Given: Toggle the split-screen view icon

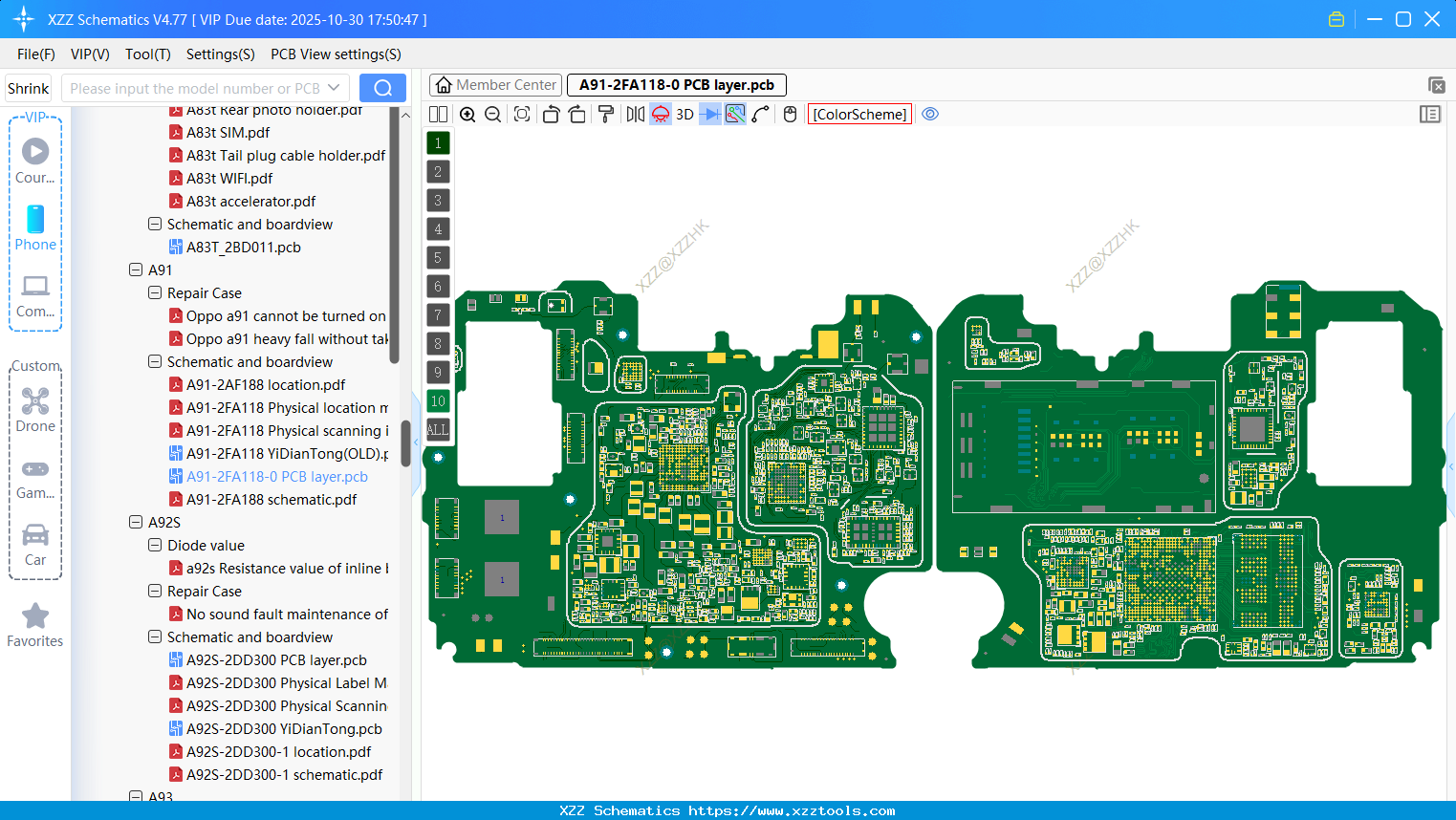Looking at the screenshot, I should pyautogui.click(x=438, y=114).
